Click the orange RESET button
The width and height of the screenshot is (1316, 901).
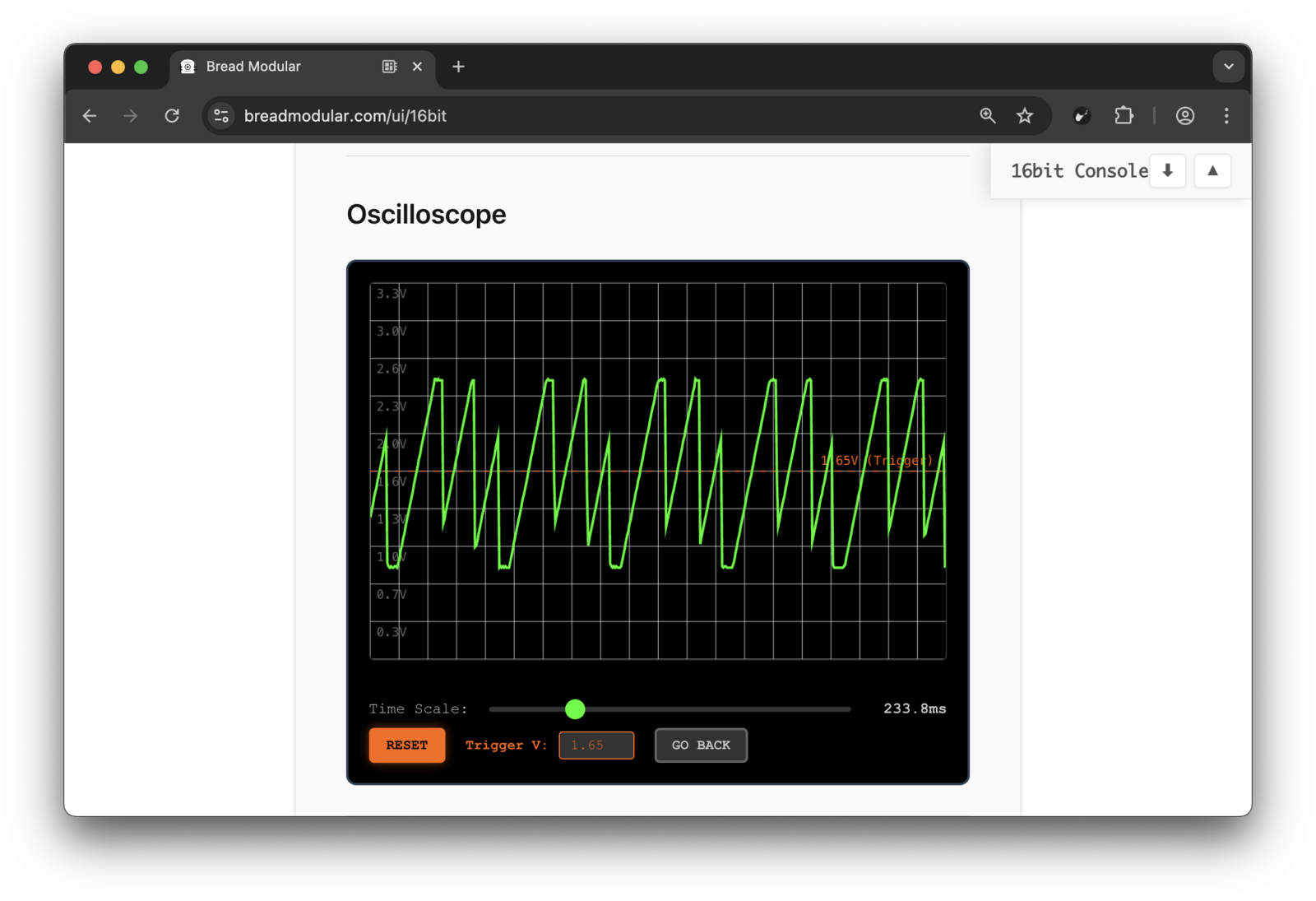point(407,745)
